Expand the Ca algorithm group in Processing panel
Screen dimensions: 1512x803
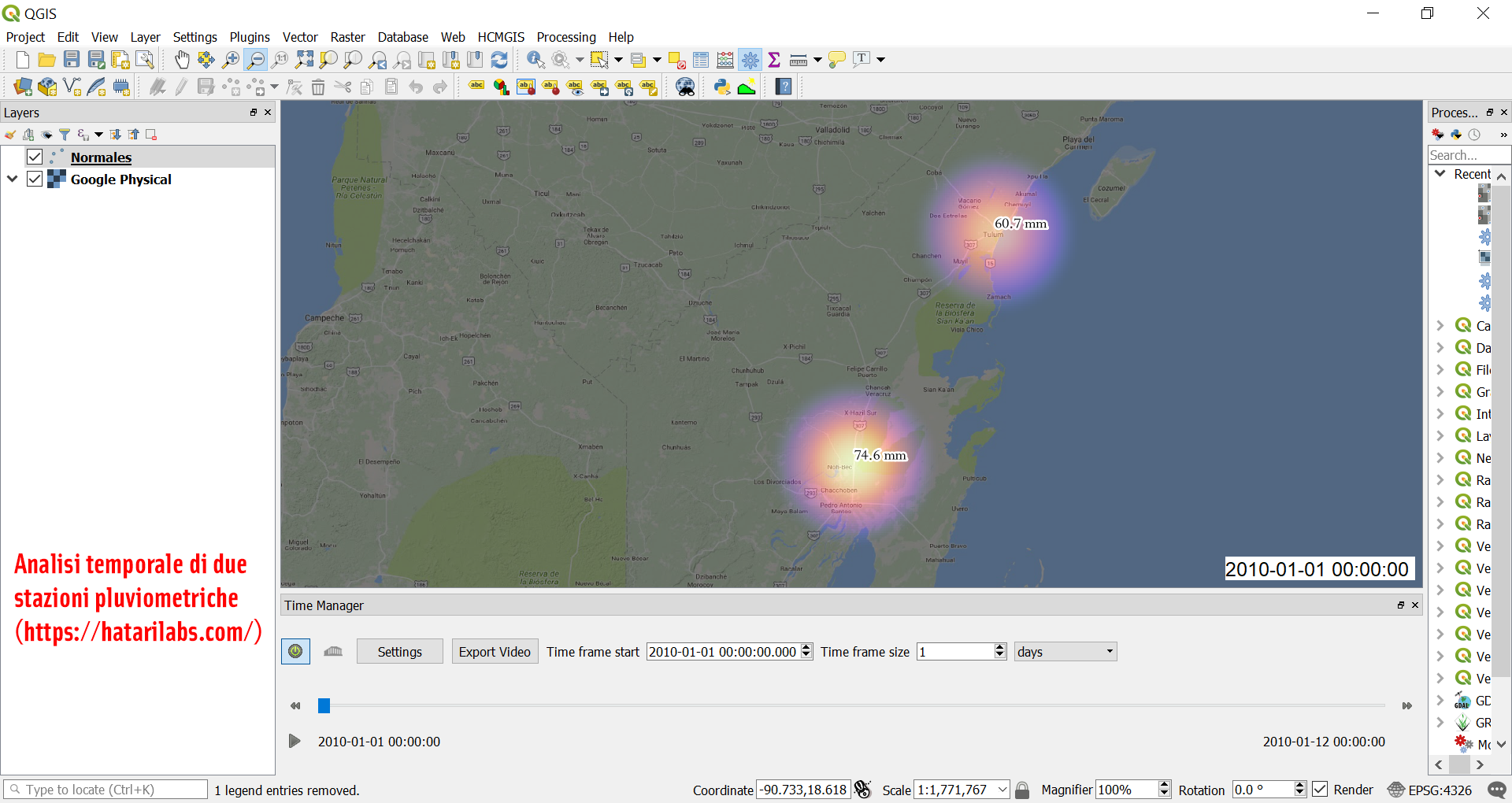(1440, 325)
